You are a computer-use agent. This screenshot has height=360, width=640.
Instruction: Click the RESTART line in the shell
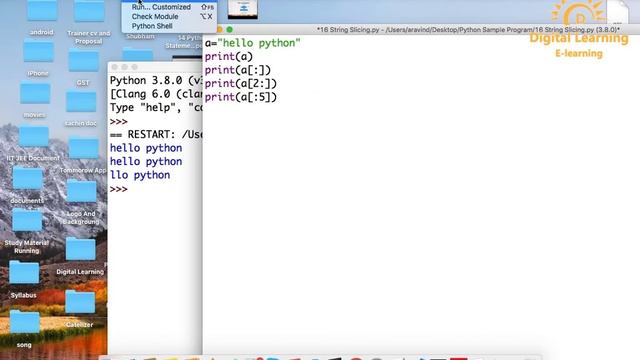tap(156, 135)
